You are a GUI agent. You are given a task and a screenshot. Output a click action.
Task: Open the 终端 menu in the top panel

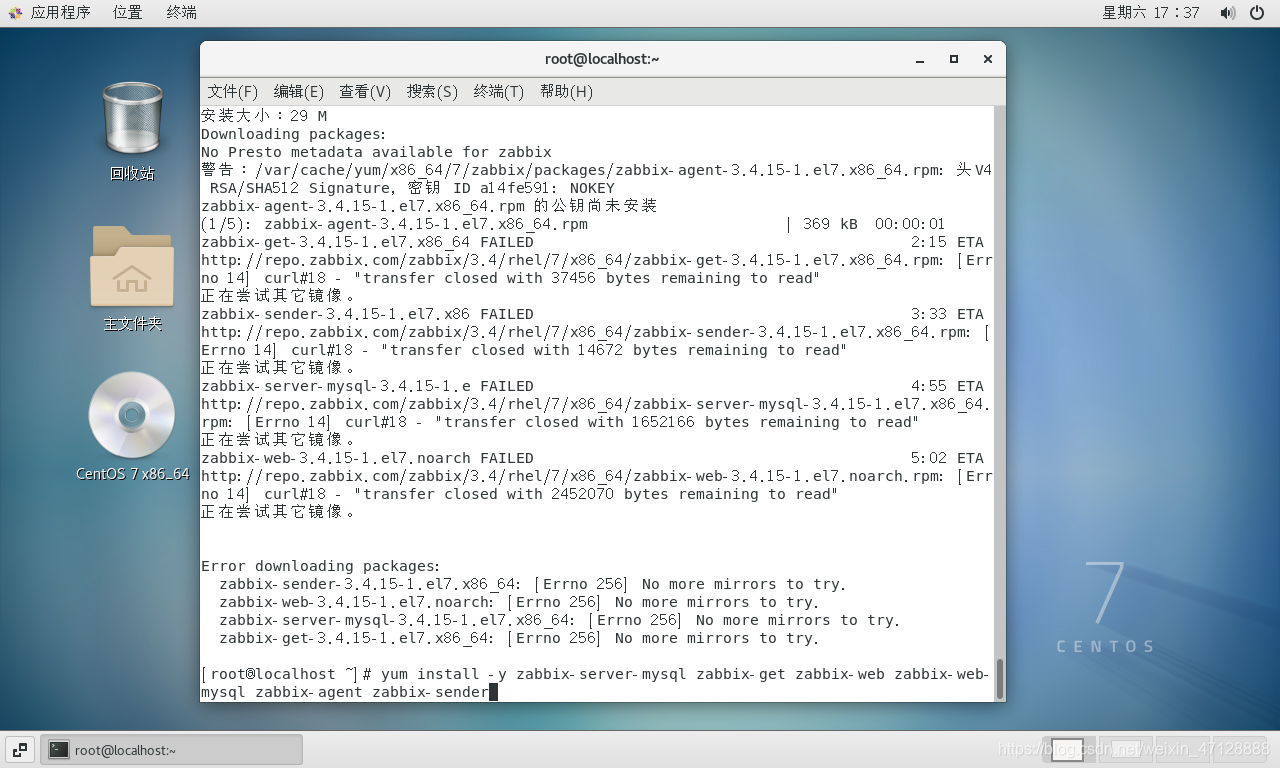point(181,13)
